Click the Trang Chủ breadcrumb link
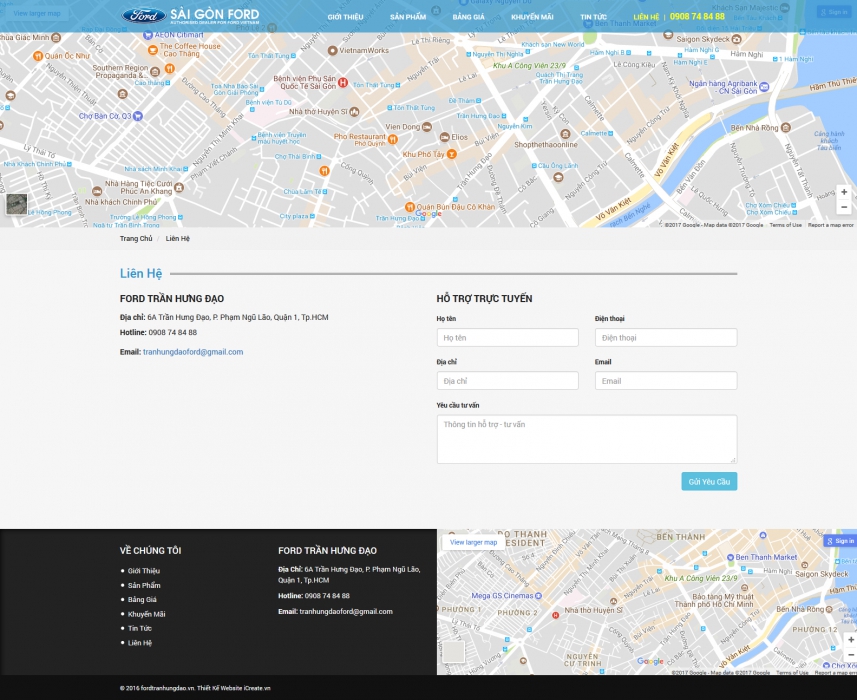This screenshot has height=700, width=857. click(x=136, y=239)
